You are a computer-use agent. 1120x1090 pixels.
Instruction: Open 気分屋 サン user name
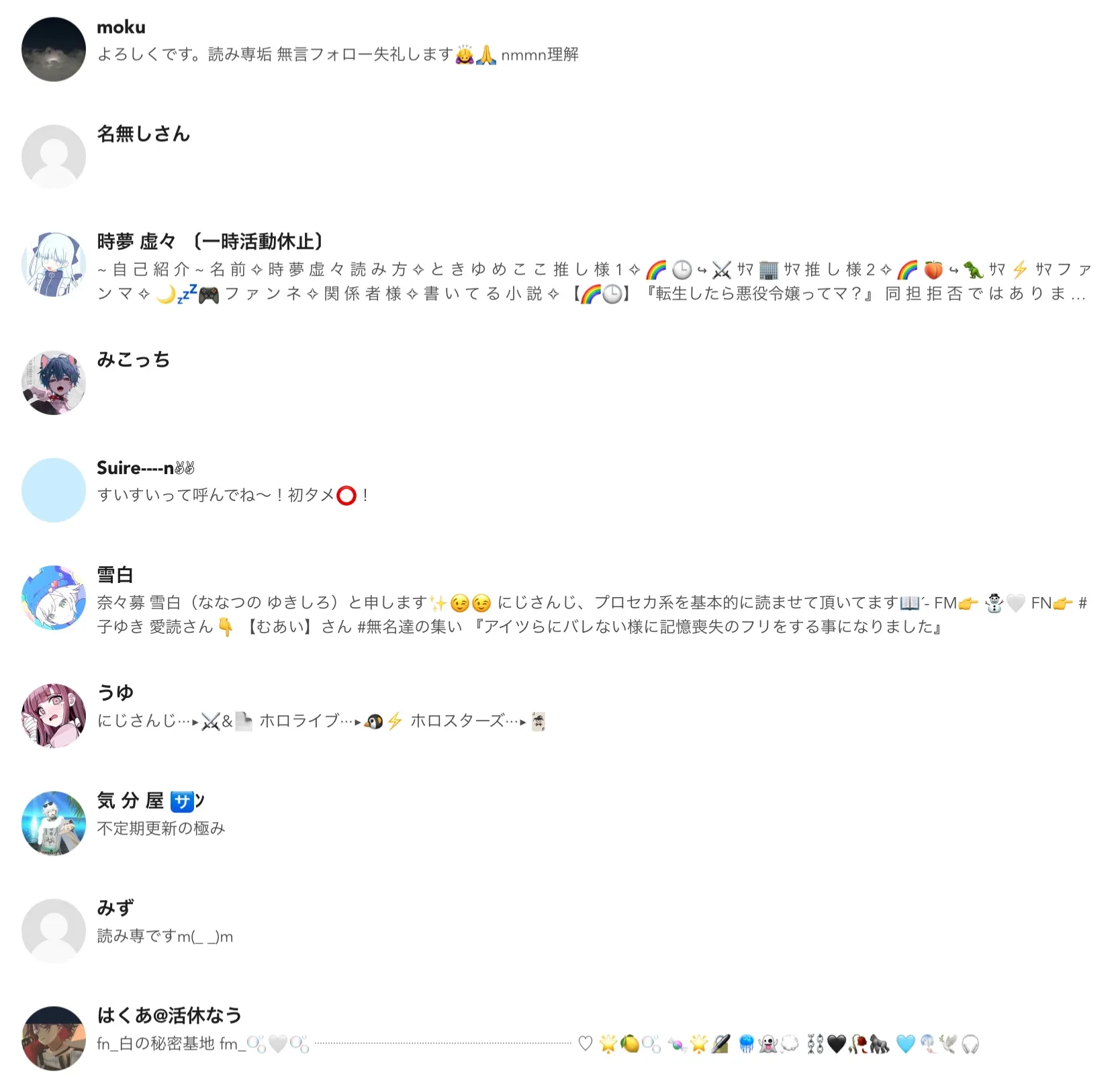pos(151,801)
